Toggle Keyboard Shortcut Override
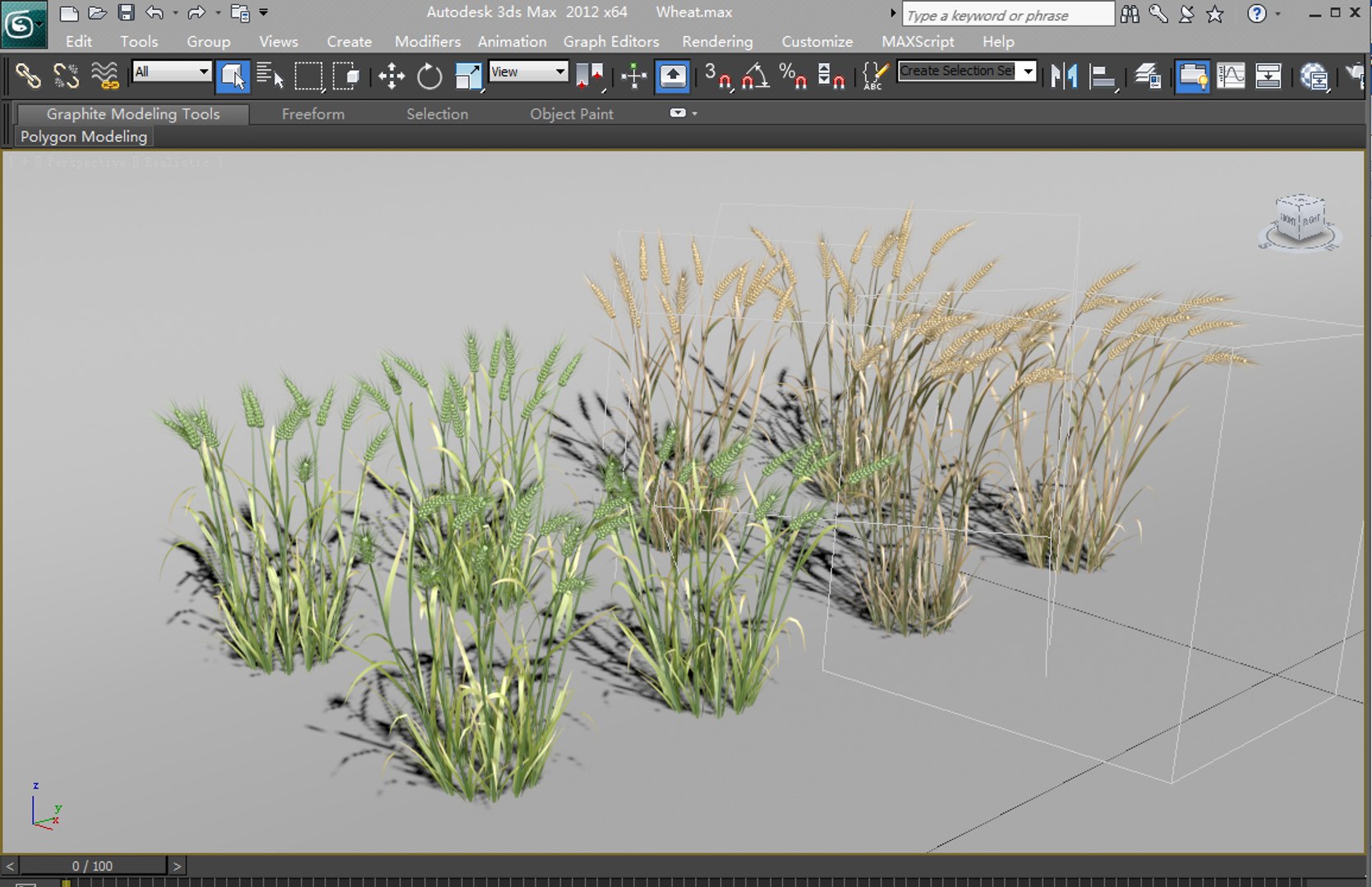 tap(672, 76)
